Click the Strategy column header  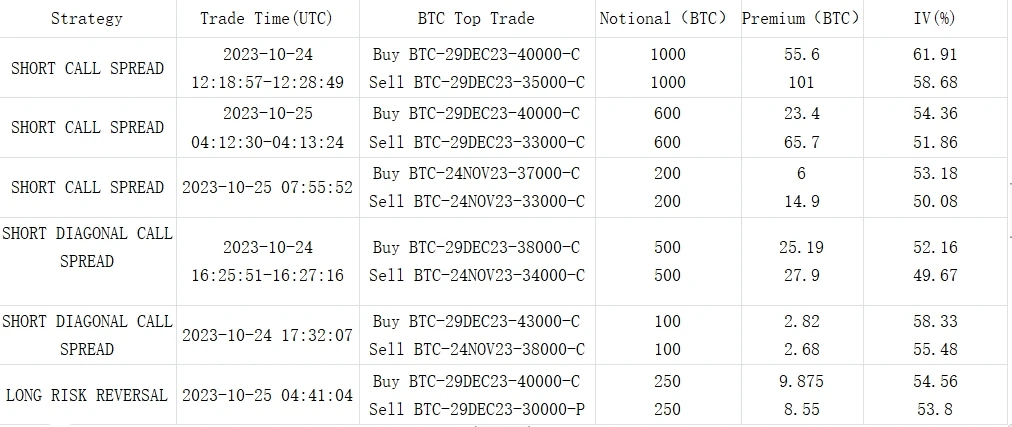[x=87, y=18]
